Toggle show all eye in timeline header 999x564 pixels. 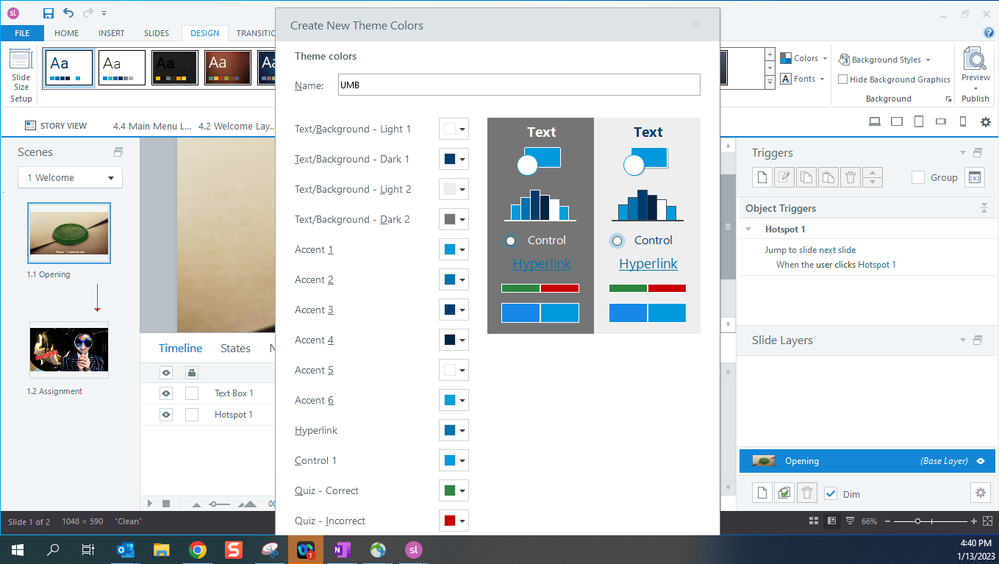(166, 373)
